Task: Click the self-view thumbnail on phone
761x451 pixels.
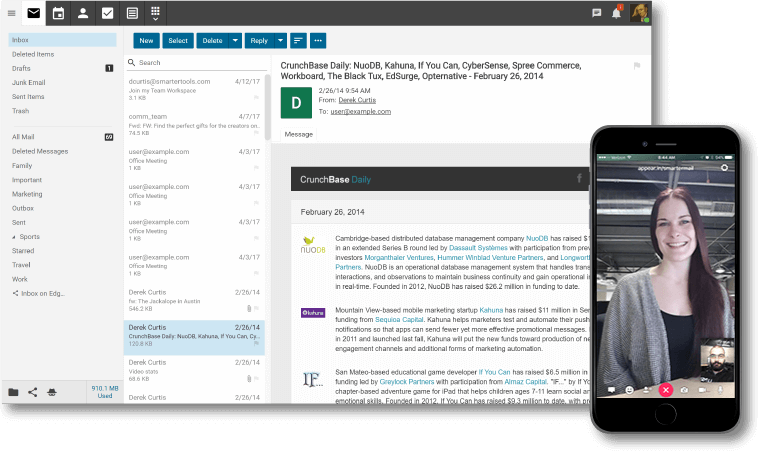Action: pos(718,360)
